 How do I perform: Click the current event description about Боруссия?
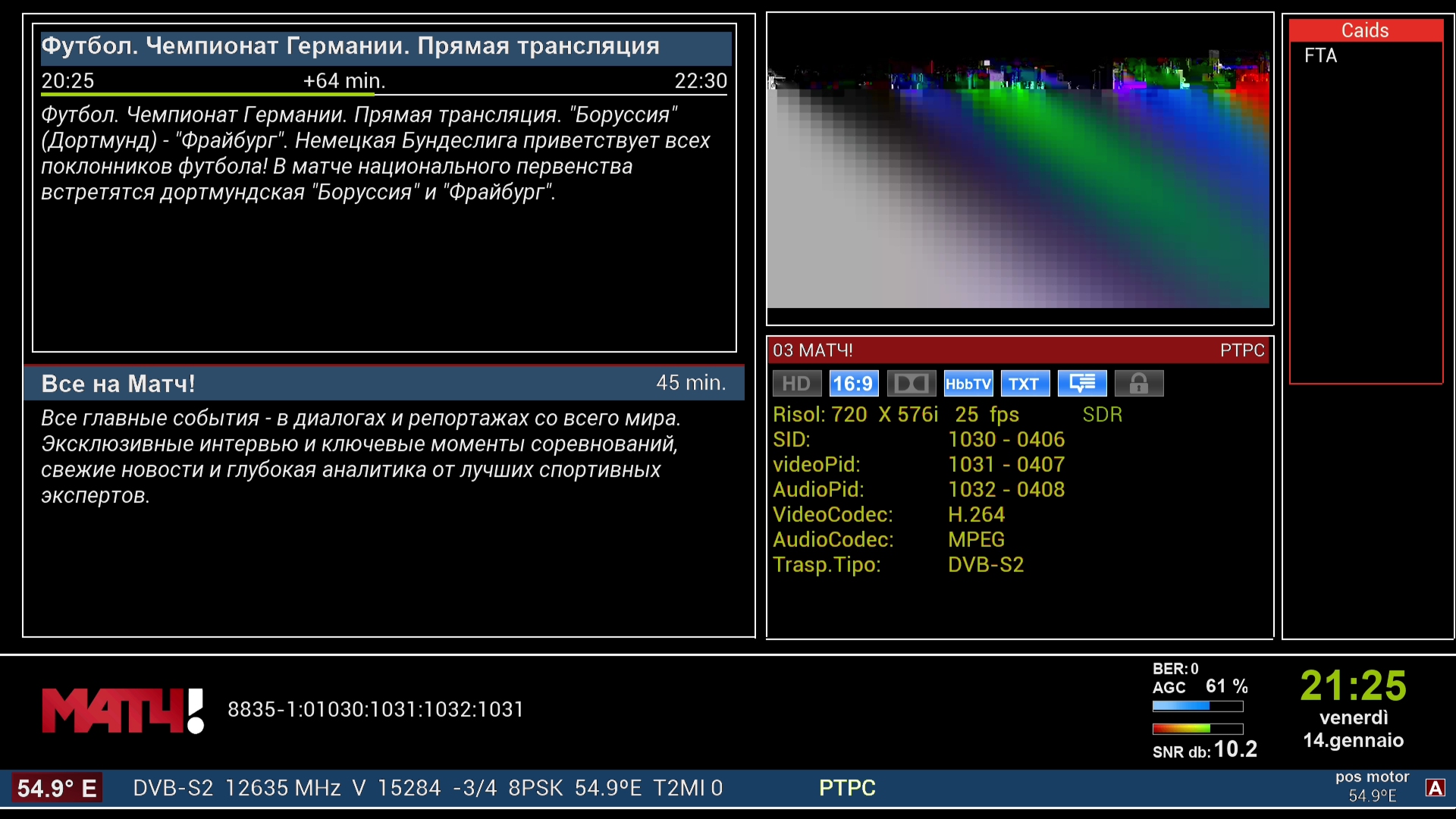pos(375,154)
